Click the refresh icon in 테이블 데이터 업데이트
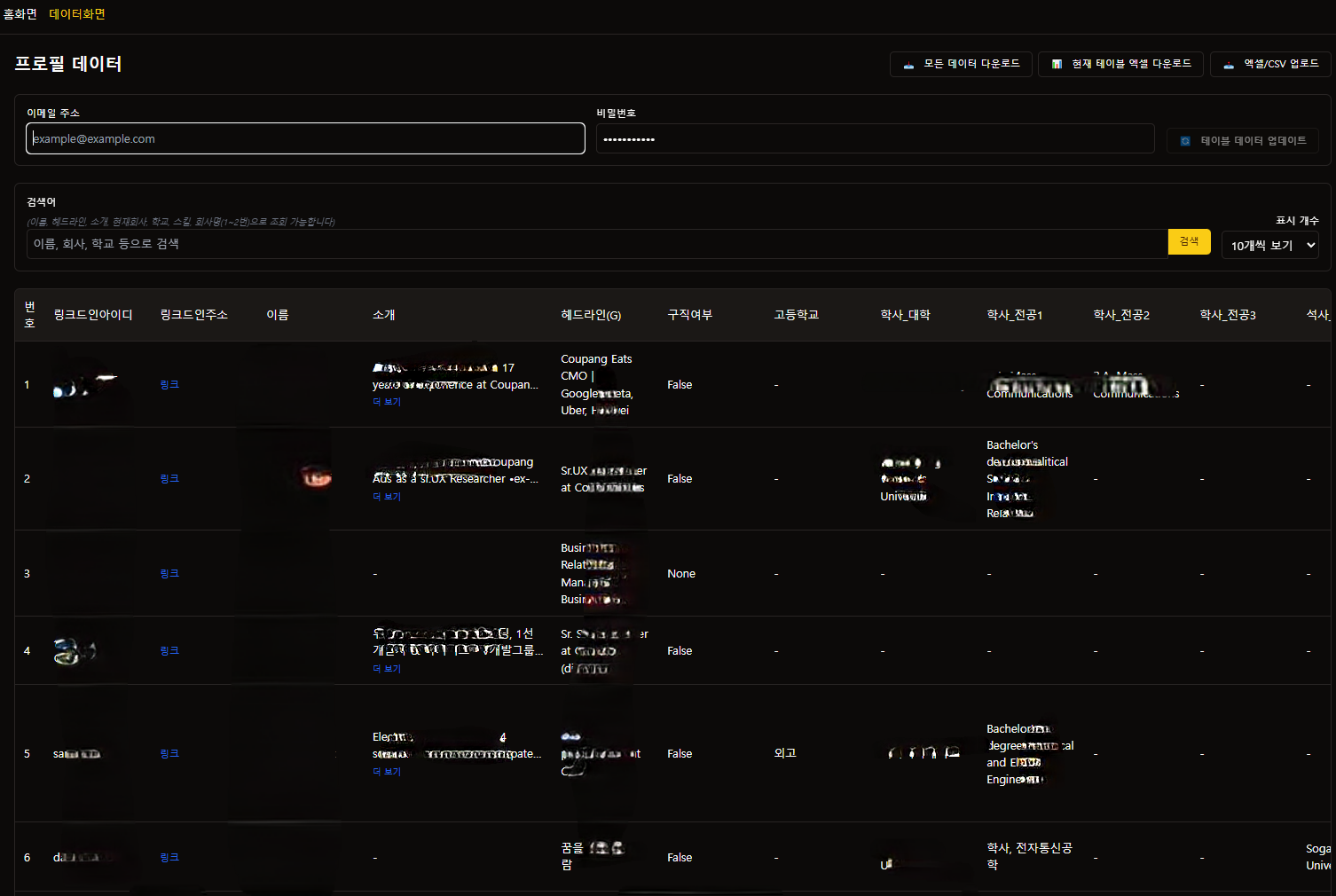The height and width of the screenshot is (896, 1336). pos(1185,141)
